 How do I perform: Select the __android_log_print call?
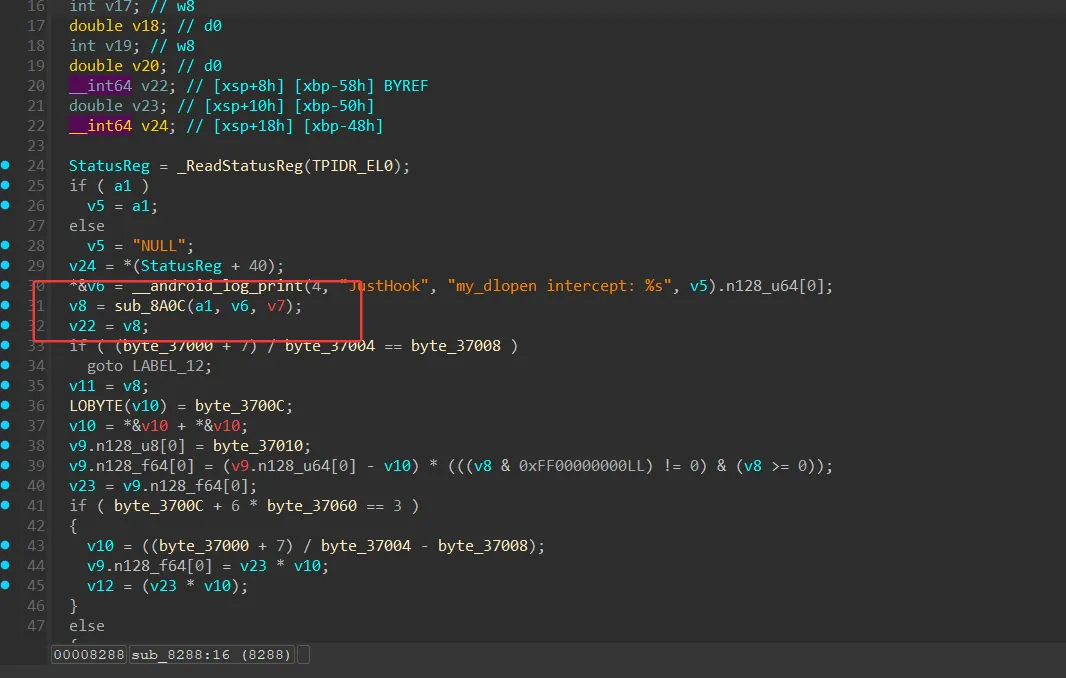[x=217, y=286]
